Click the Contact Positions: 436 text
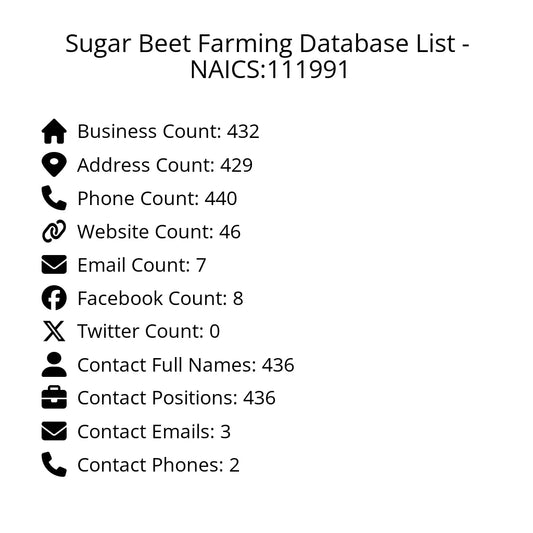 pos(176,398)
